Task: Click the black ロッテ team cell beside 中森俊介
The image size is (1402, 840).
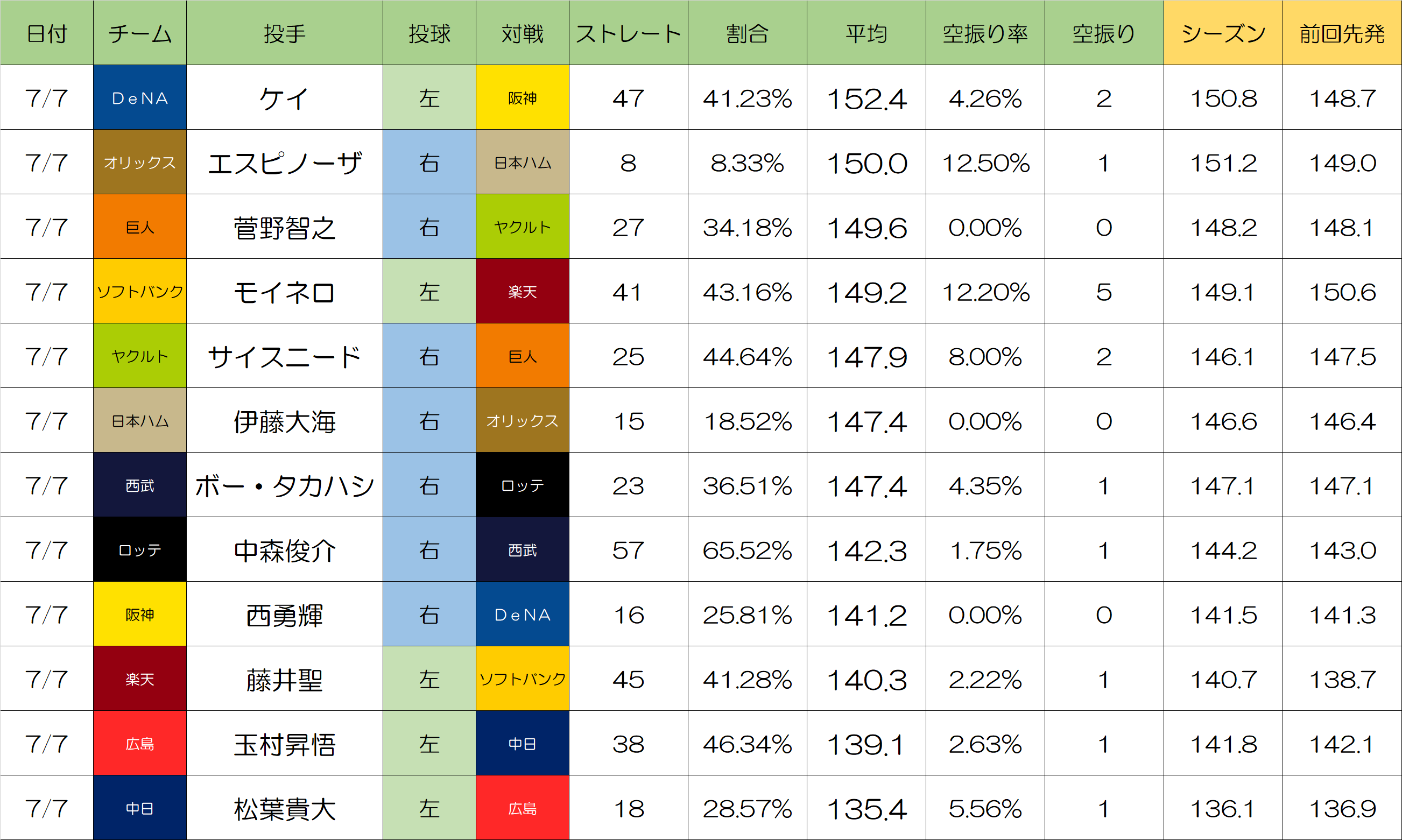Action: tap(140, 549)
